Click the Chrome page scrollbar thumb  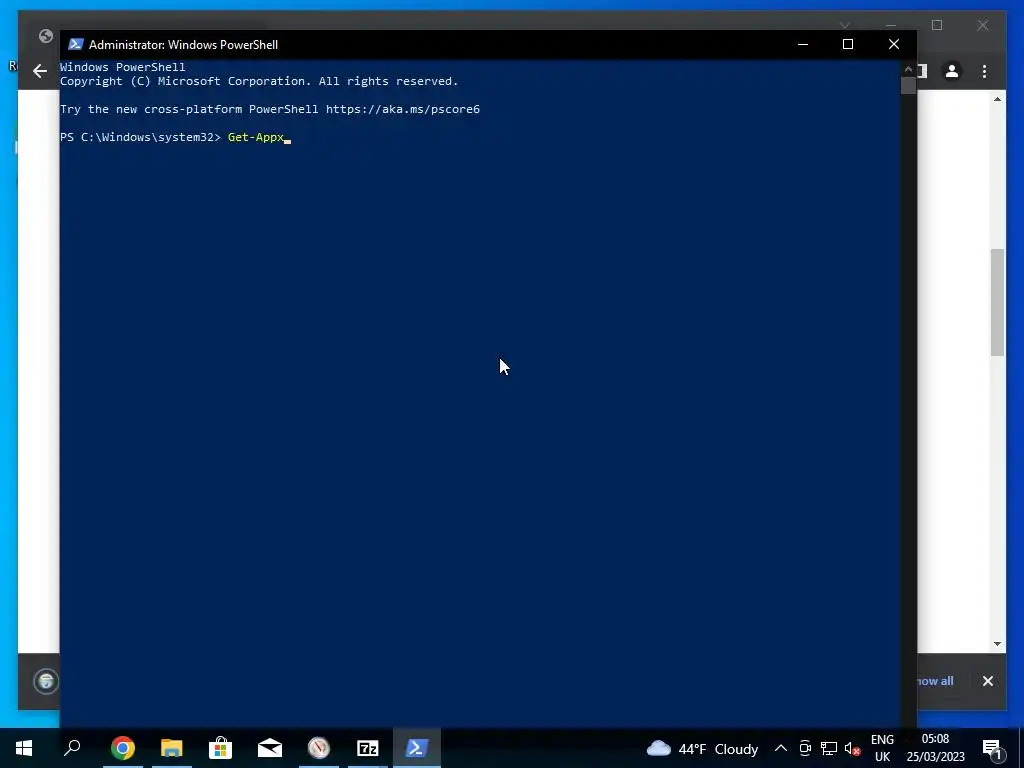(997, 302)
